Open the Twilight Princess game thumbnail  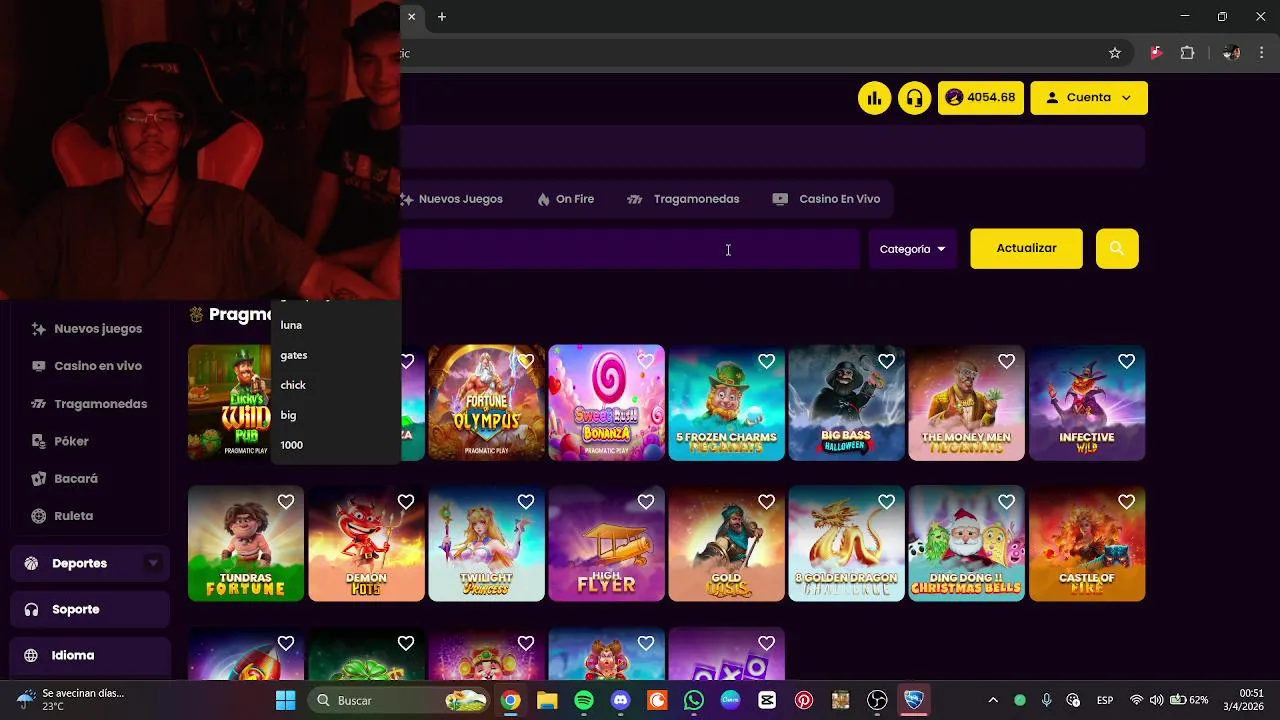pos(486,543)
